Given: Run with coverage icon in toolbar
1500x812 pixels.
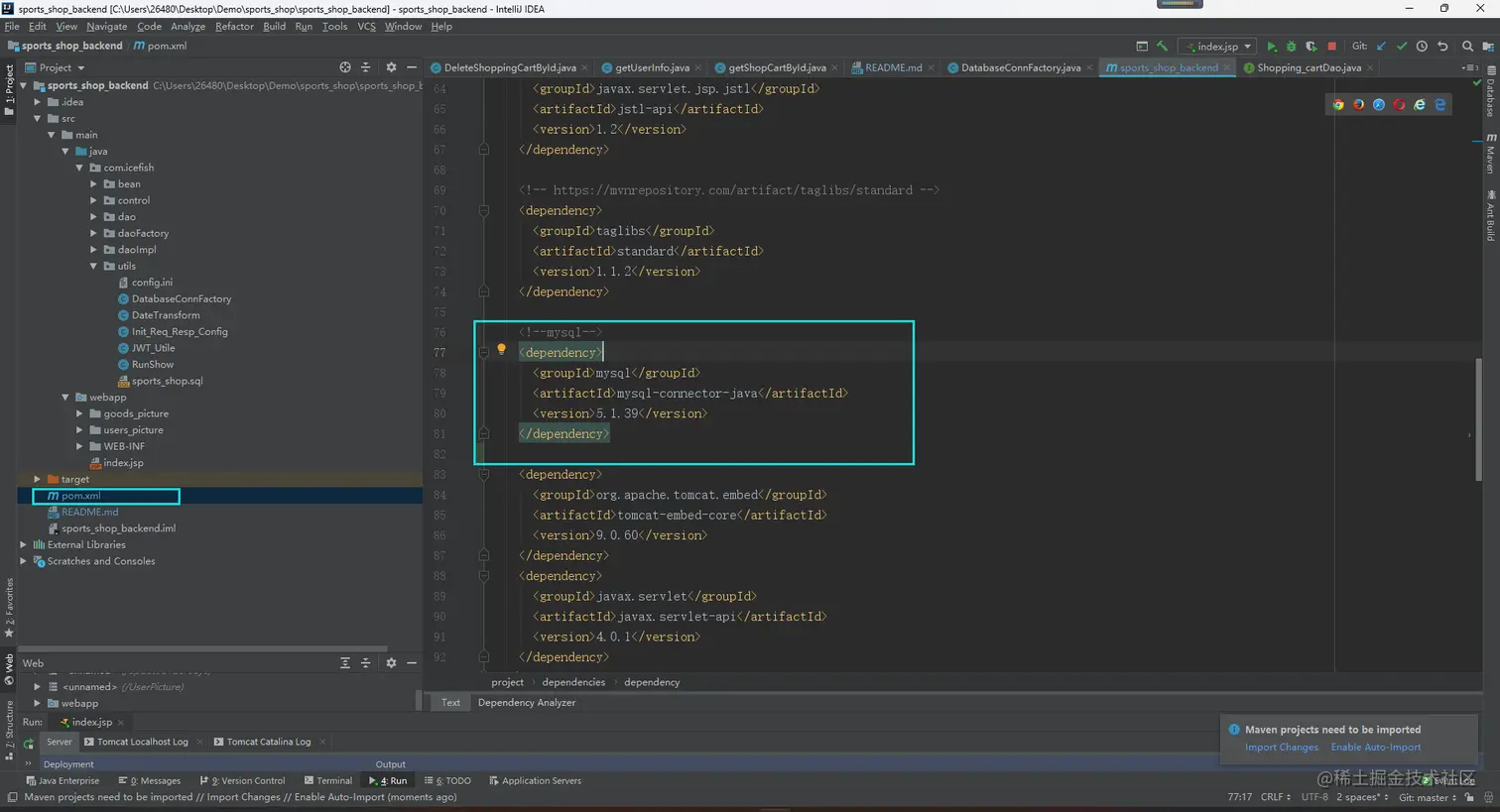Looking at the screenshot, I should tap(1311, 47).
